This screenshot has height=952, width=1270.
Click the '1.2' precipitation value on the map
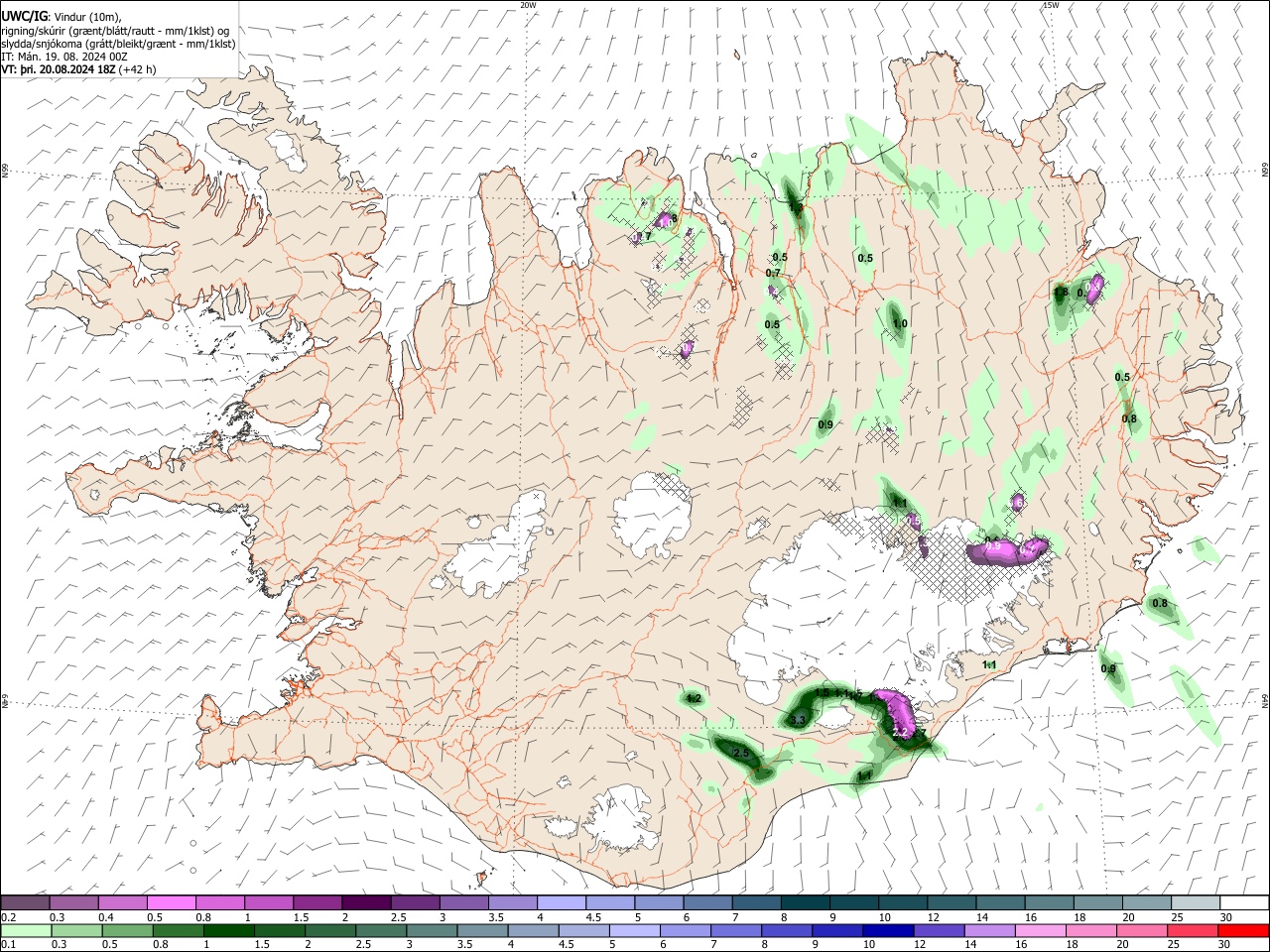694,699
